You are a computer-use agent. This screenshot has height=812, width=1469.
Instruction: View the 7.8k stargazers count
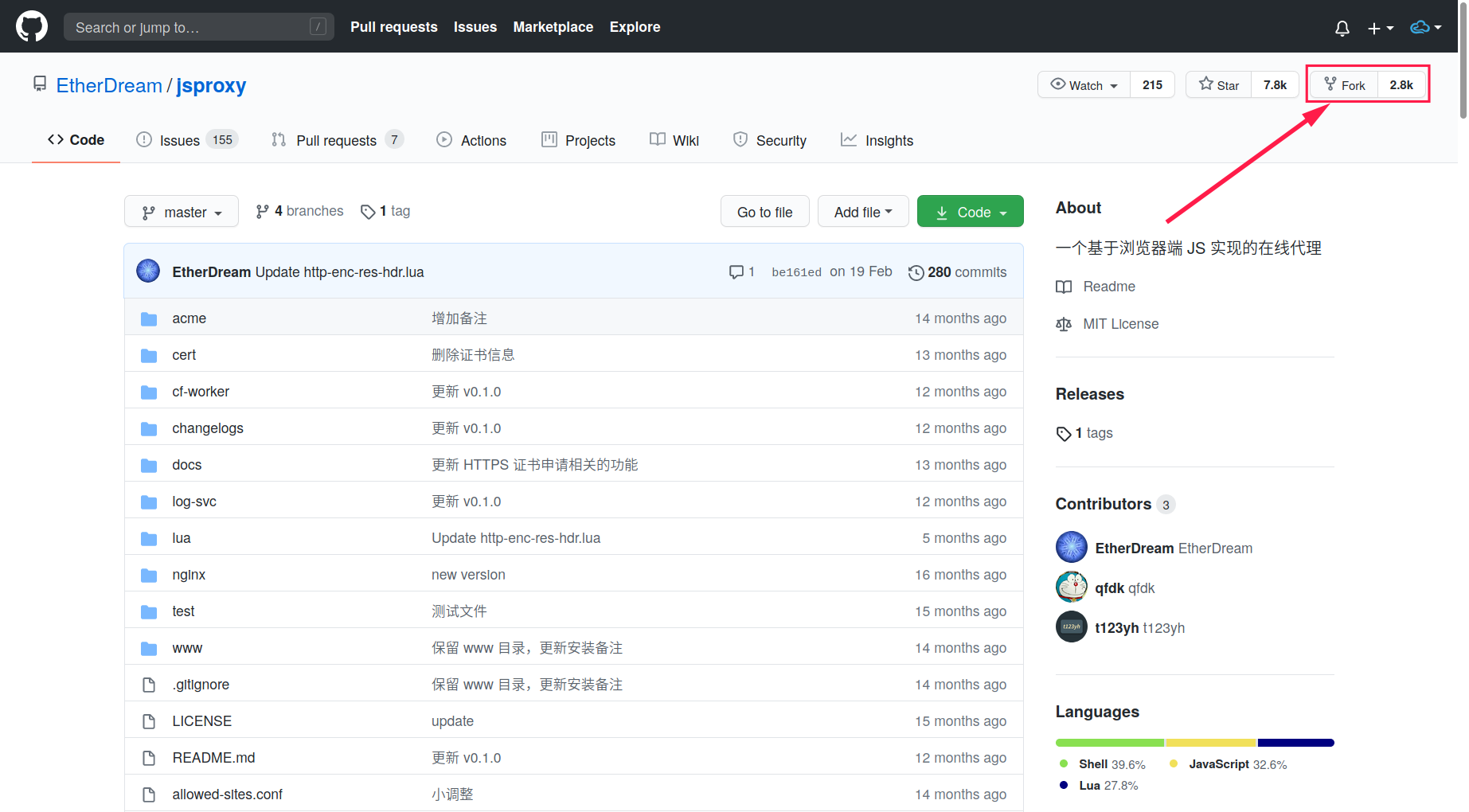(1275, 84)
